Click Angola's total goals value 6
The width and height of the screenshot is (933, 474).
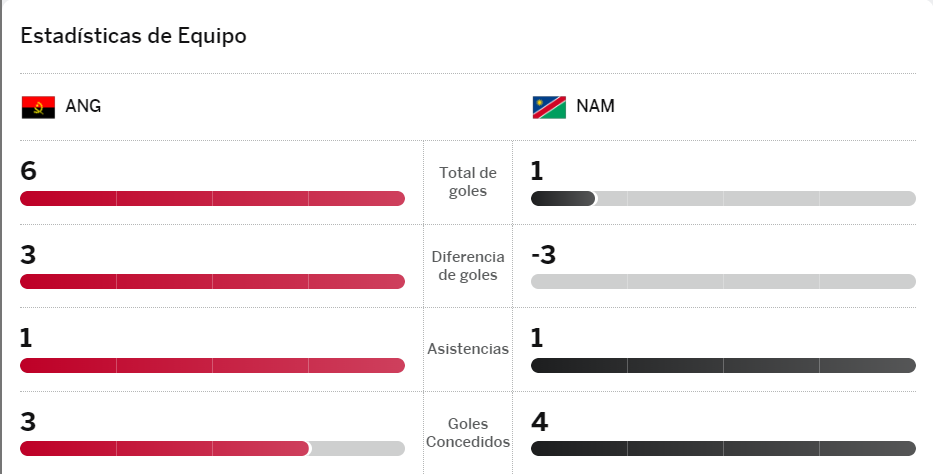pyautogui.click(x=28, y=171)
